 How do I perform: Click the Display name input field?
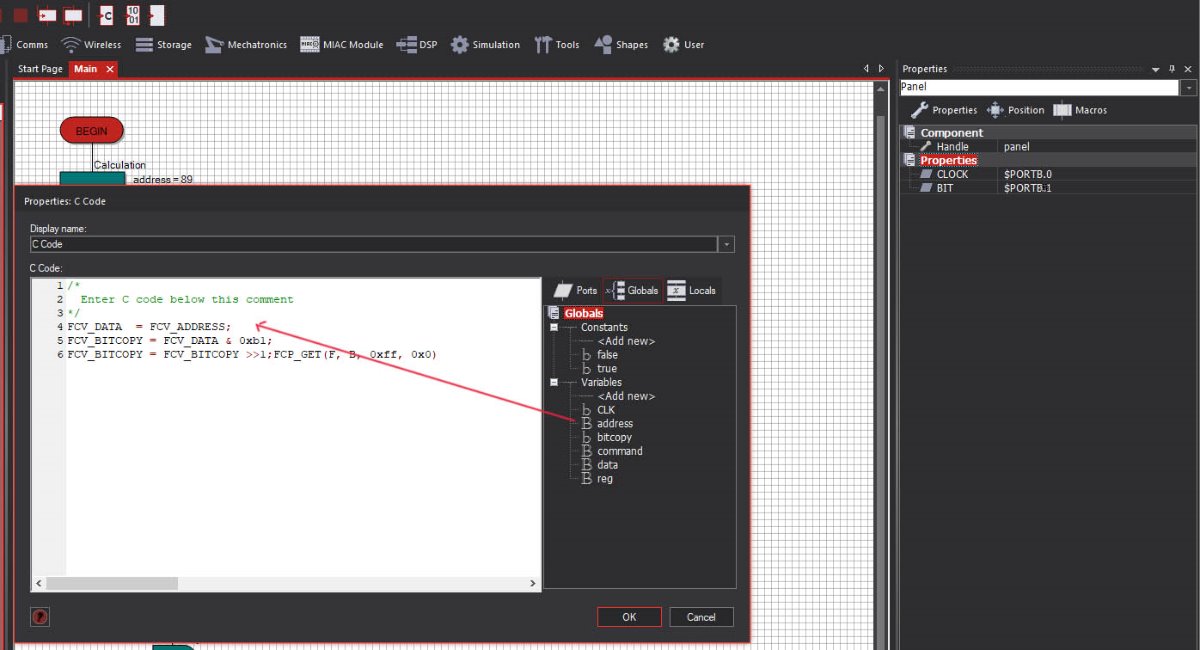coord(374,244)
